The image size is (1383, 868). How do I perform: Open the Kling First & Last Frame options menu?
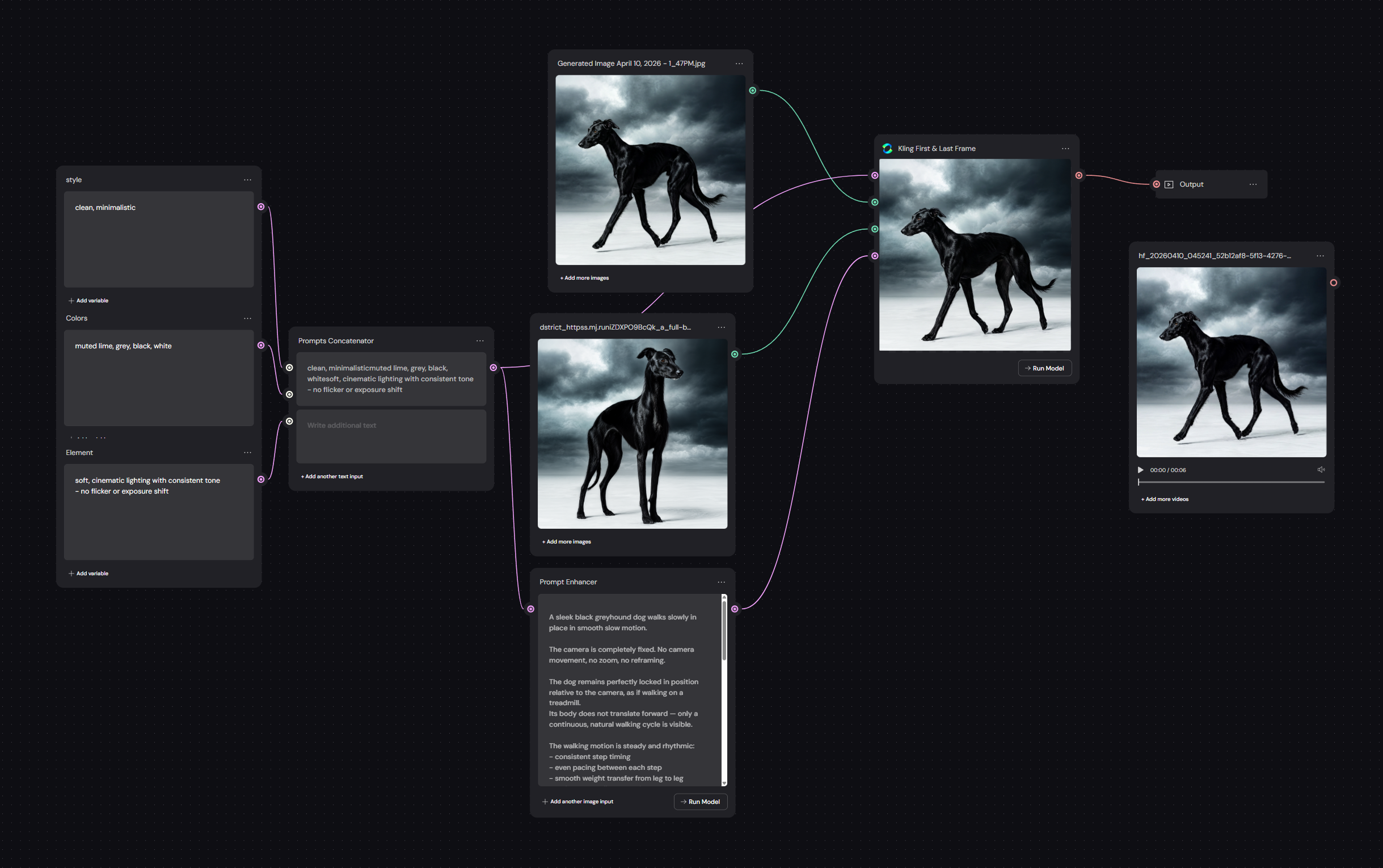(x=1065, y=149)
